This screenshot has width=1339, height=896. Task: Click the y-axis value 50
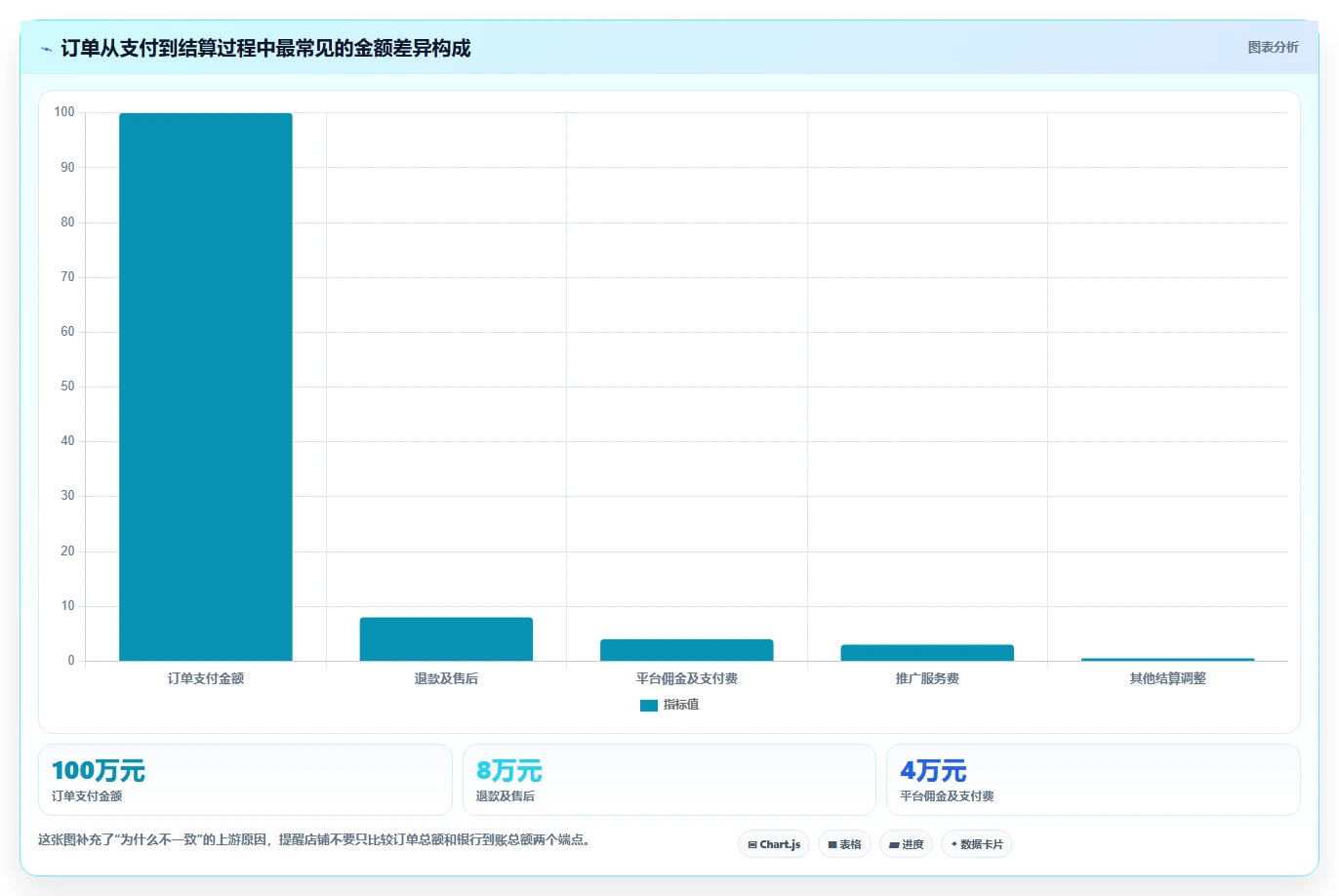(67, 387)
